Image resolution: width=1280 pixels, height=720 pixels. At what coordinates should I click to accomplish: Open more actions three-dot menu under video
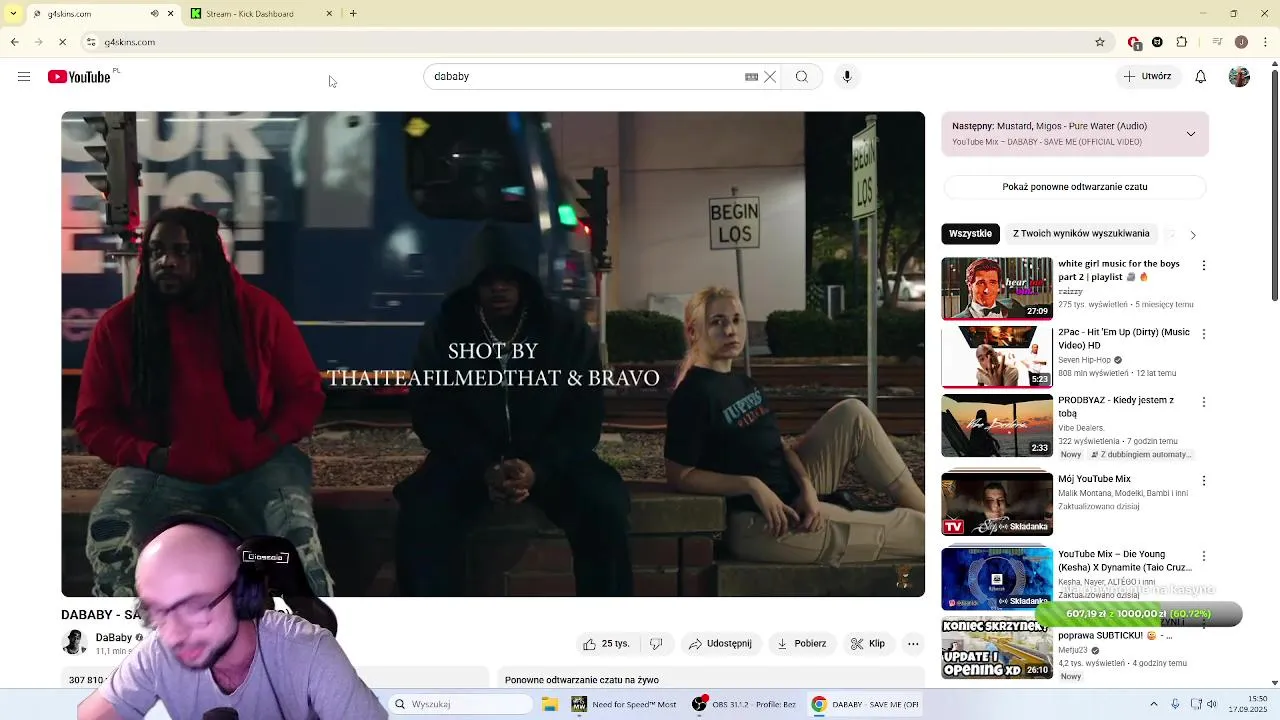tap(913, 644)
